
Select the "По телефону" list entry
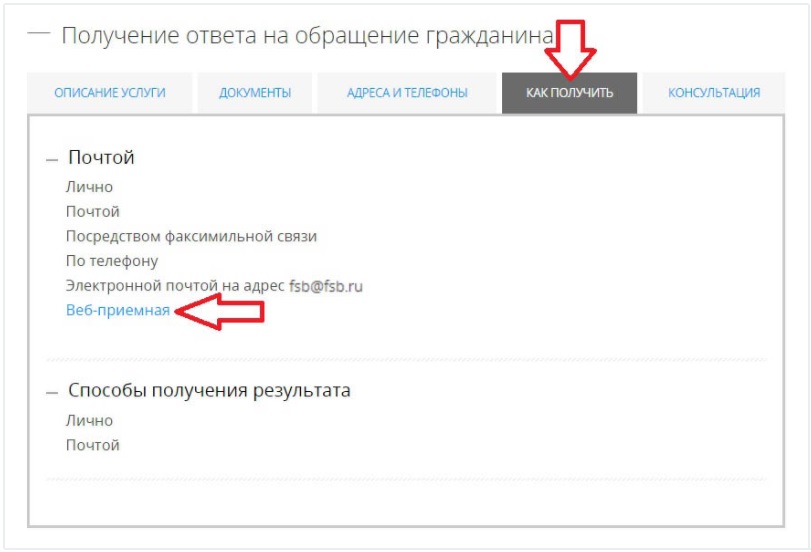pyautogui.click(x=112, y=262)
